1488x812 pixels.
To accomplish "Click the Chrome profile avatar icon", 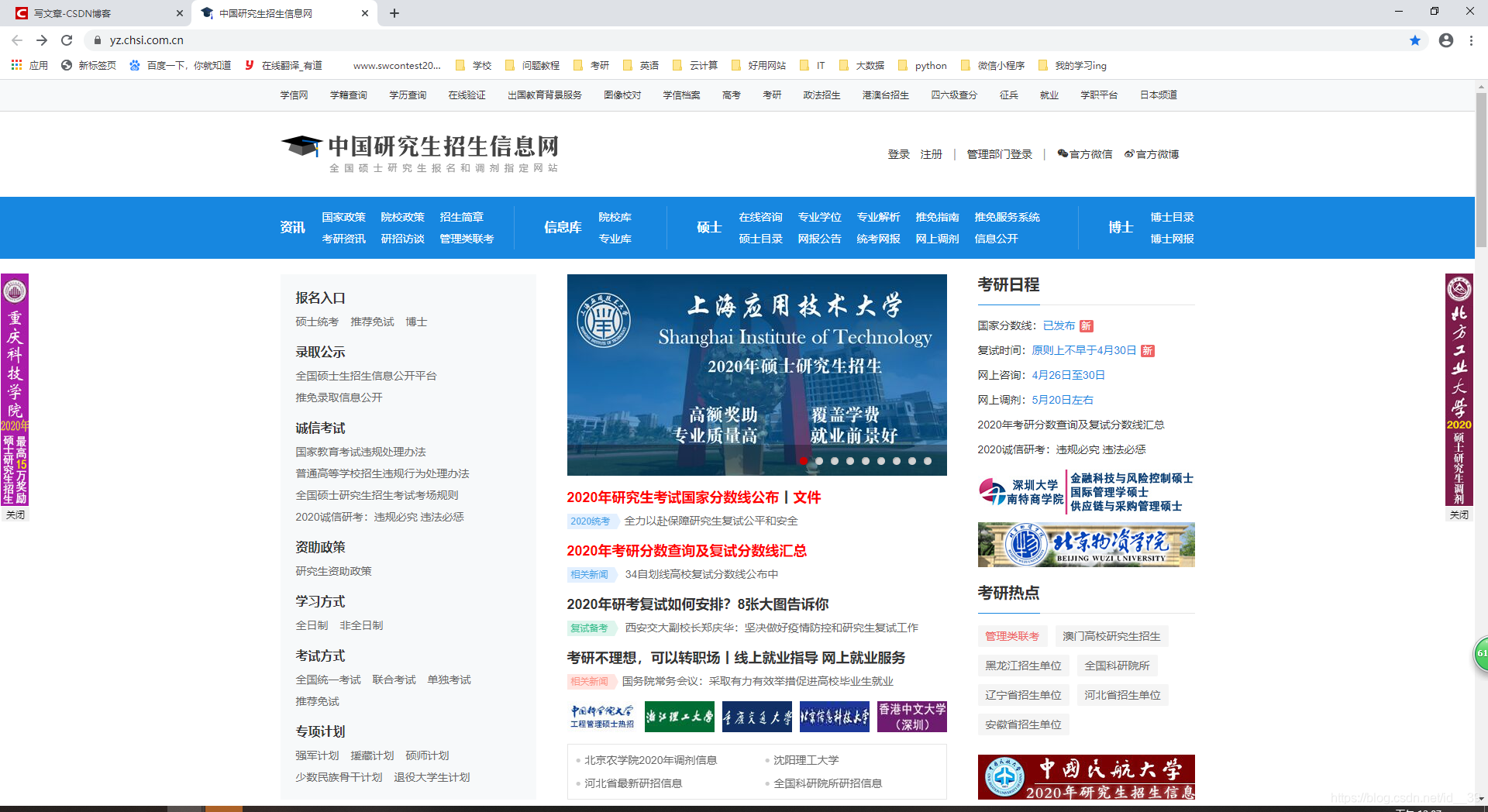I will (x=1446, y=40).
